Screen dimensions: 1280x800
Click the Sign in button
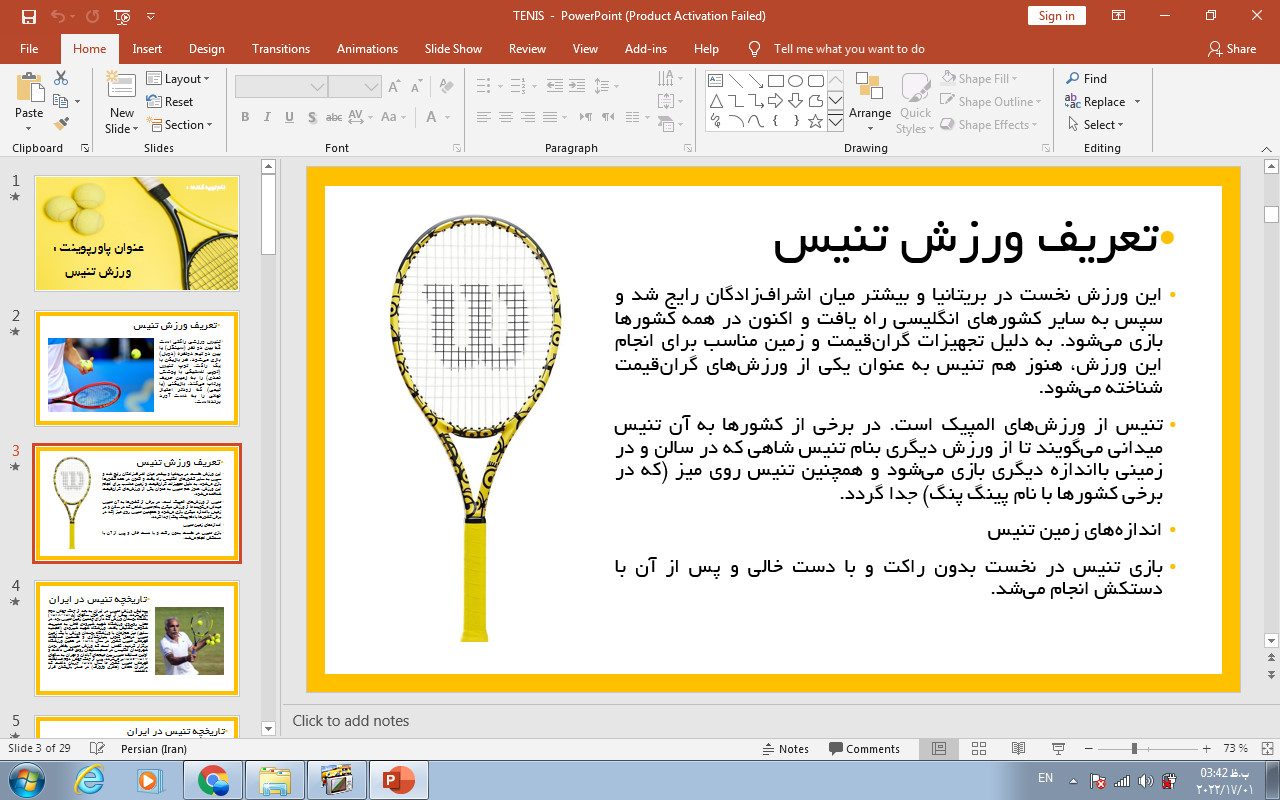[1056, 16]
